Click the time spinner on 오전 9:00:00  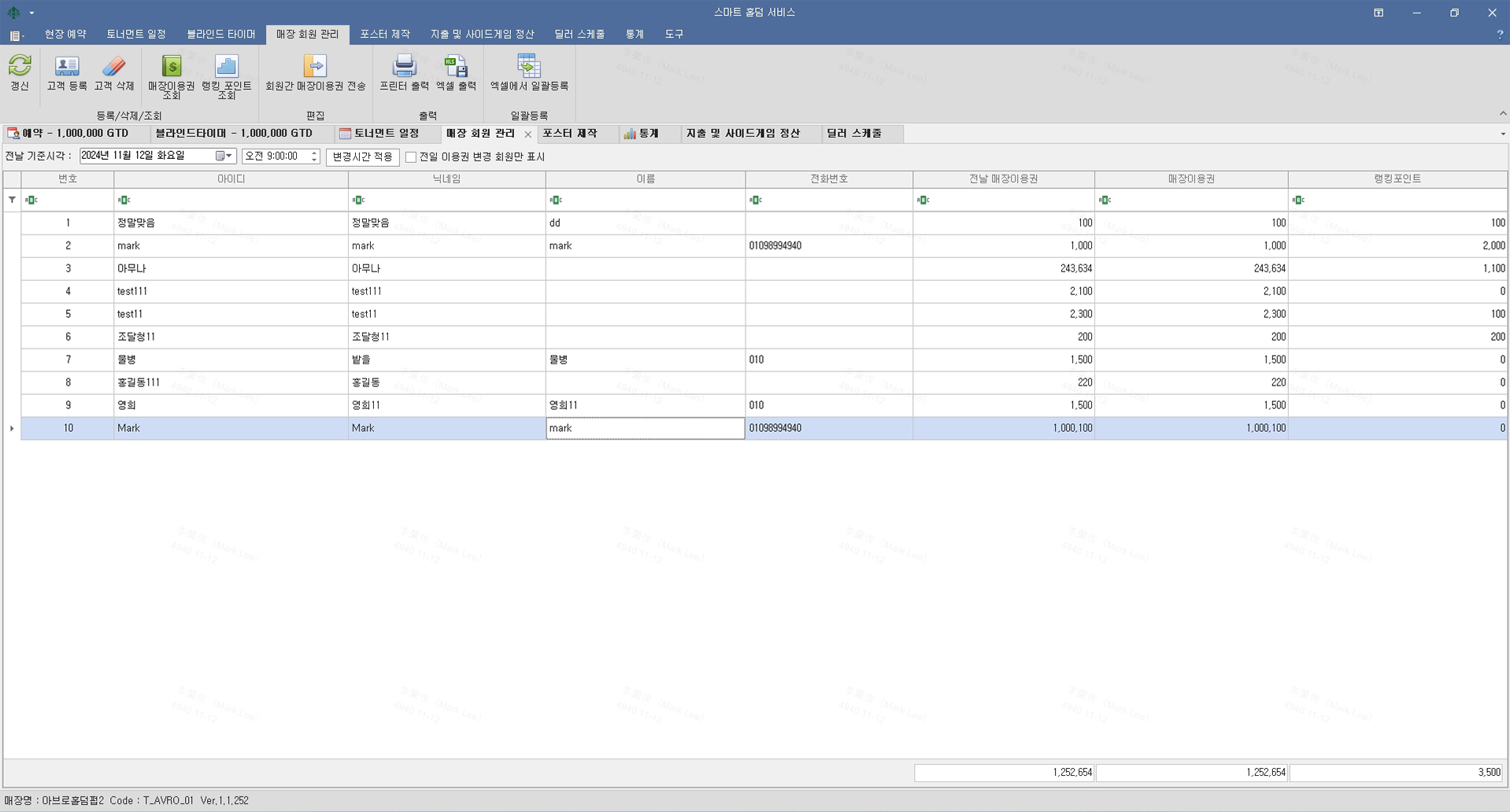[314, 157]
